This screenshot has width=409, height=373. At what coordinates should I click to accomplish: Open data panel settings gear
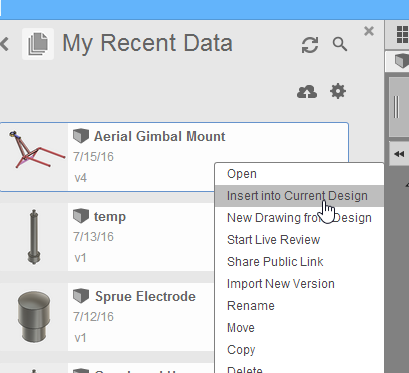(x=338, y=91)
